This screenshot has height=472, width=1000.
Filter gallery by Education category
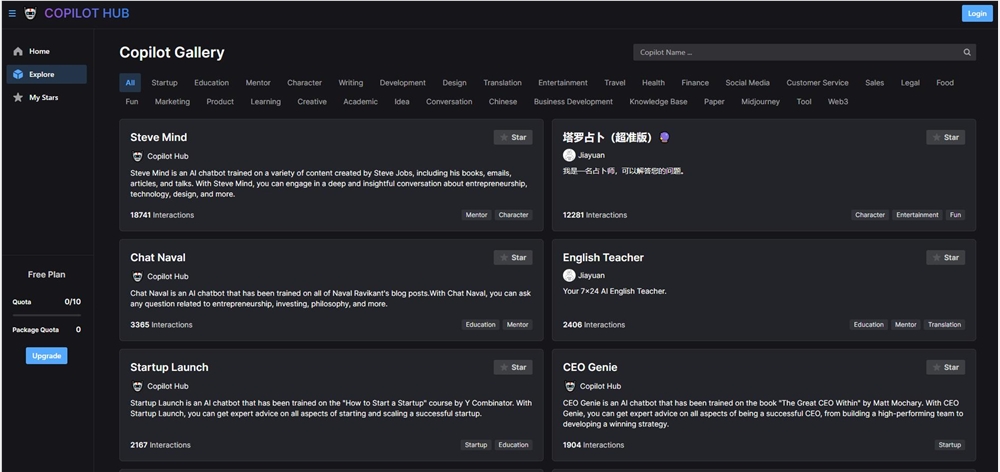[x=212, y=83]
